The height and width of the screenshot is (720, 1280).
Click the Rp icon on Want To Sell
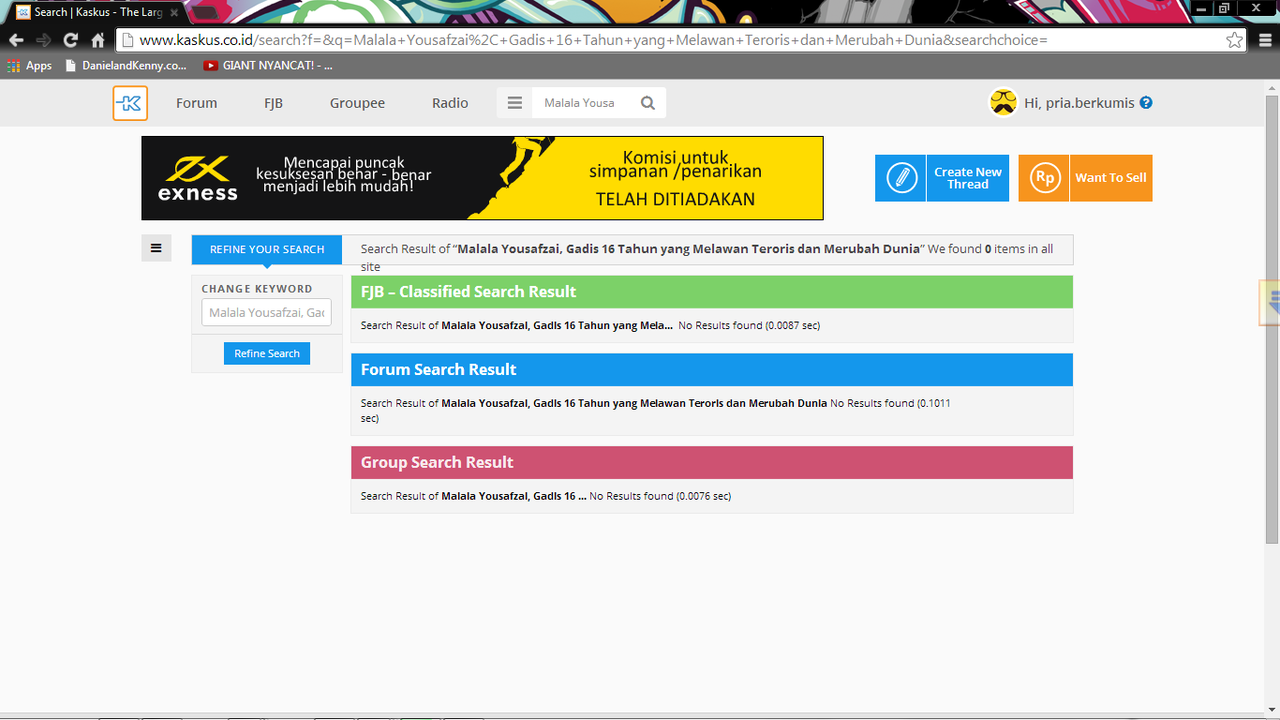click(1044, 178)
